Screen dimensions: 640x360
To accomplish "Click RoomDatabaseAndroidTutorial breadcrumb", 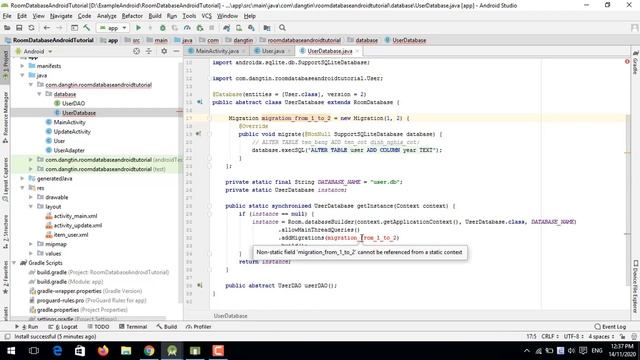I will point(53,40).
